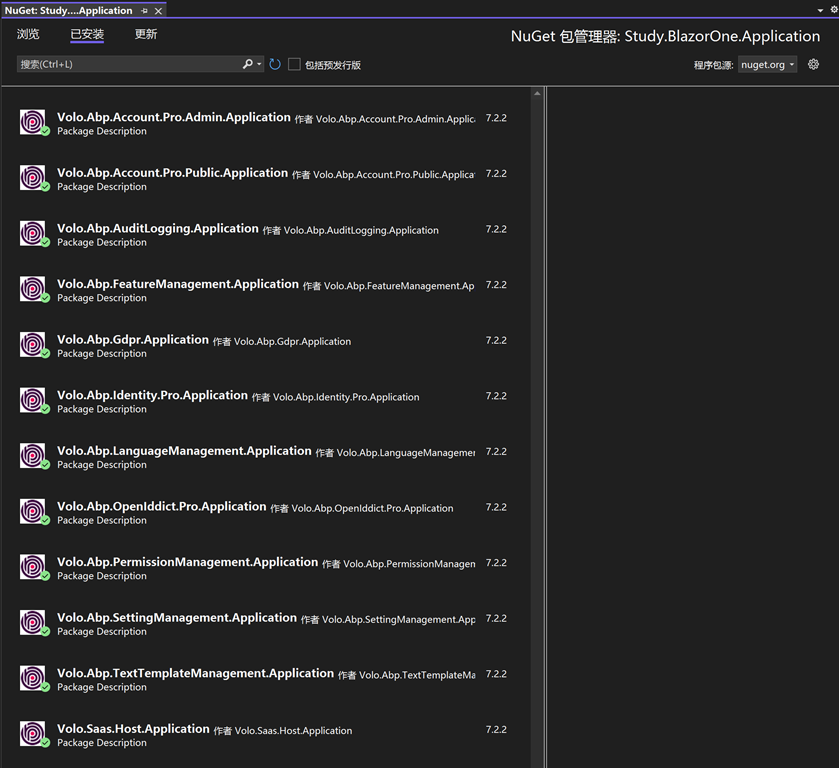The width and height of the screenshot is (839, 768).
Task: Open the window options gear at top right
Action: pyautogui.click(x=834, y=9)
